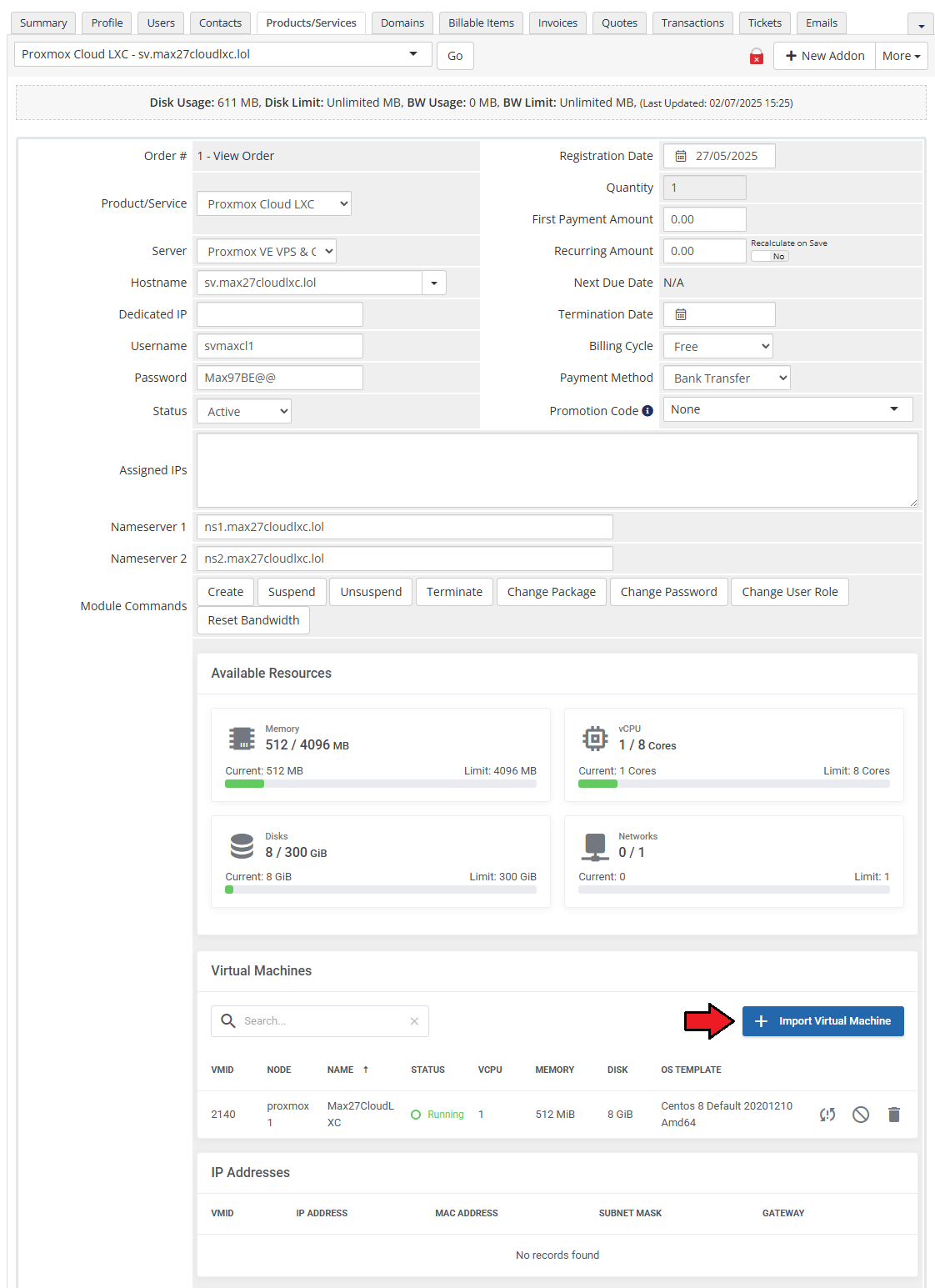The image size is (935, 1288).
Task: Run the Create module command
Action: click(226, 592)
